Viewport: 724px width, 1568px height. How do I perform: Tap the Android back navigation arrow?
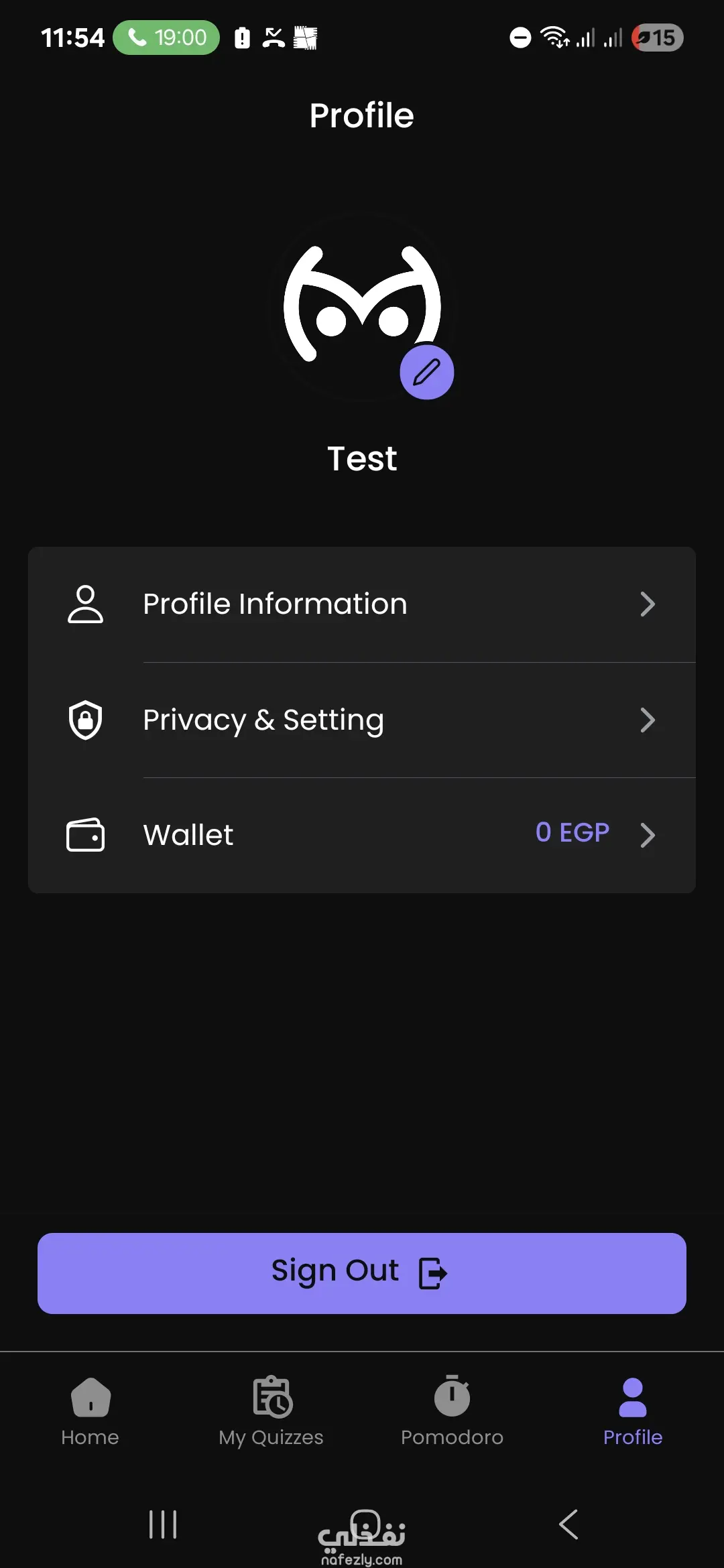pyautogui.click(x=568, y=1524)
